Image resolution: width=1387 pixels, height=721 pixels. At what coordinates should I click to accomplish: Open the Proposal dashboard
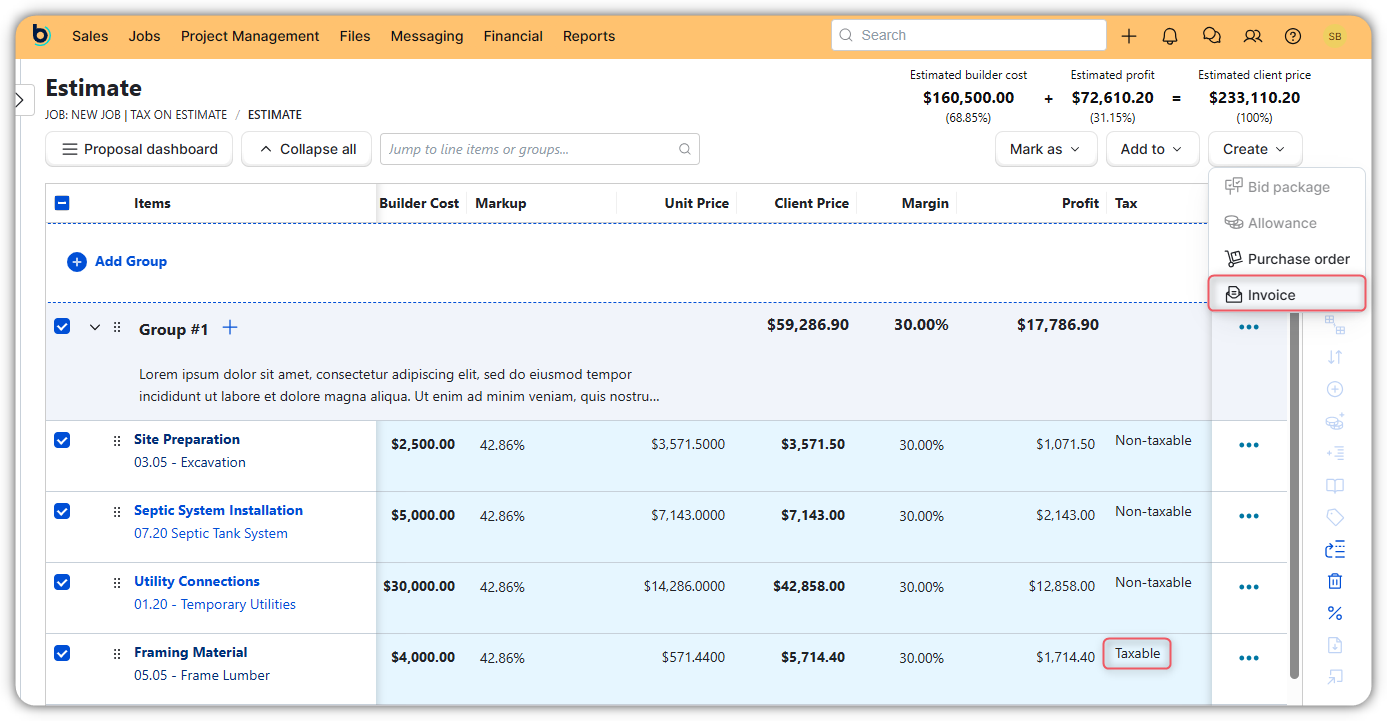(x=139, y=149)
